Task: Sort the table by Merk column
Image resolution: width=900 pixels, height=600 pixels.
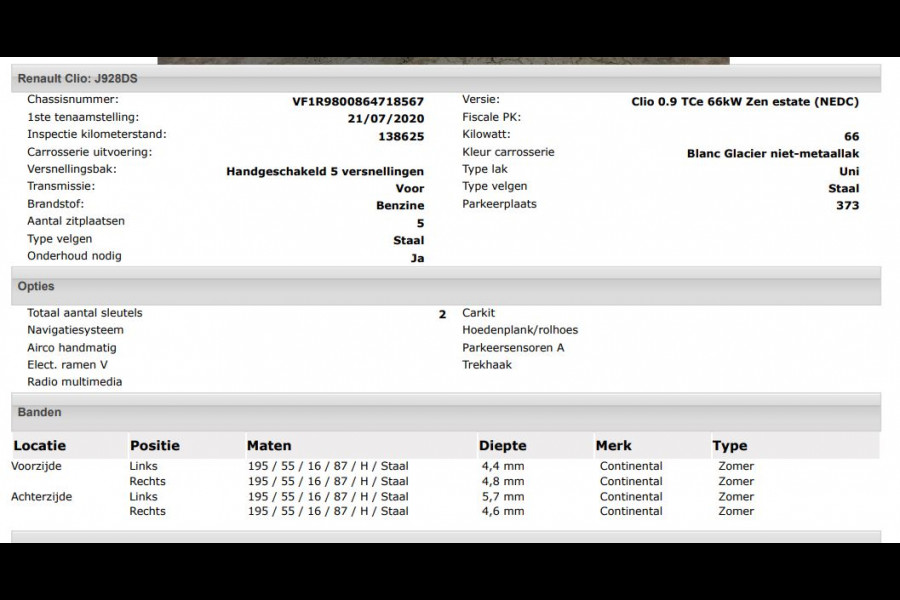Action: tap(611, 445)
